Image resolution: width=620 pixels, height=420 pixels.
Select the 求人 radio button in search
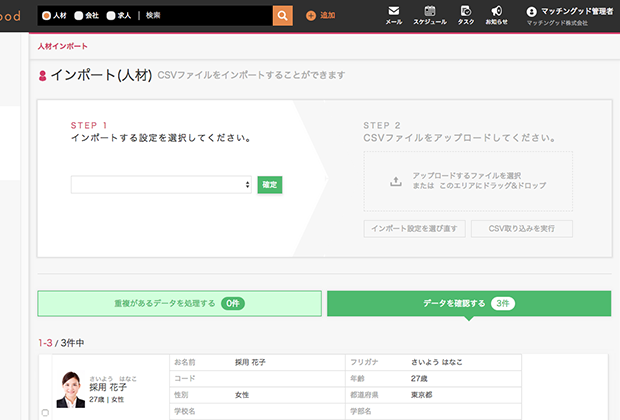pos(111,15)
